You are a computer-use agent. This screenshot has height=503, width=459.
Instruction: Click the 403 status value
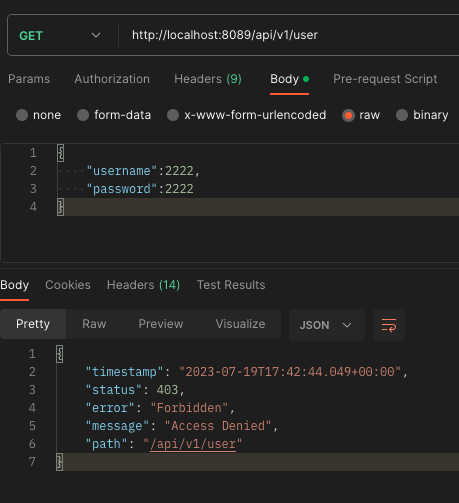click(167, 390)
